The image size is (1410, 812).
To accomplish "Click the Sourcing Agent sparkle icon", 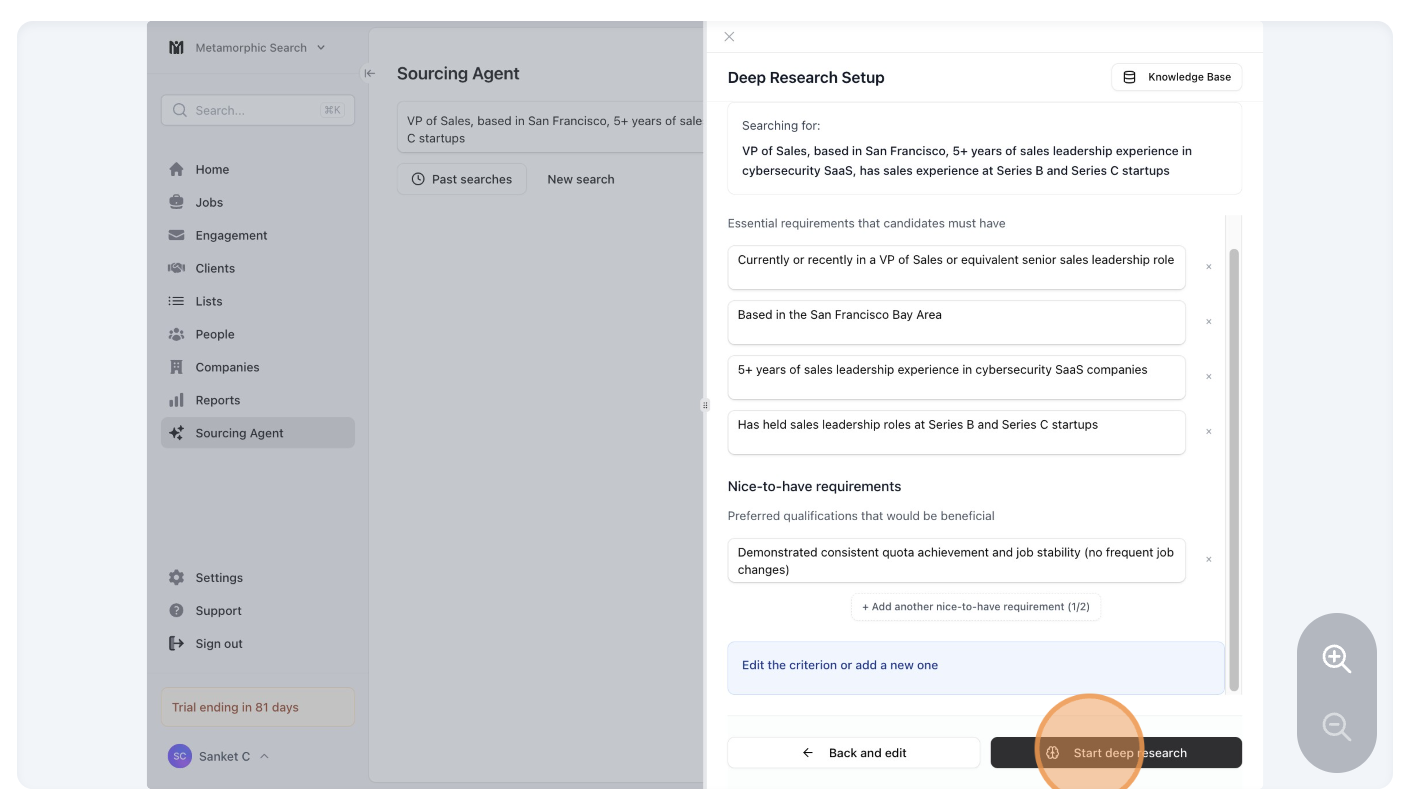I will coord(176,433).
